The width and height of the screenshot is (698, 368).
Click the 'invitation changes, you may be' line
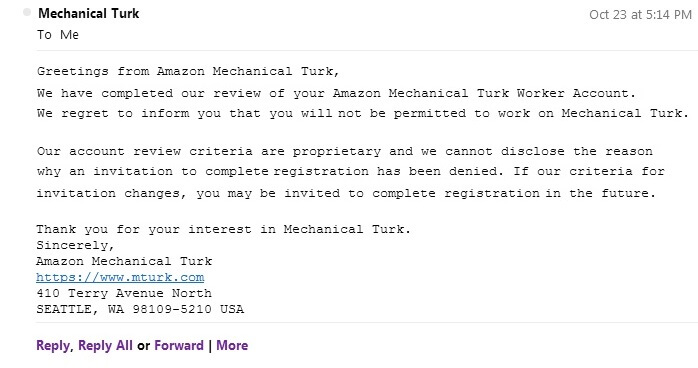click(346, 194)
